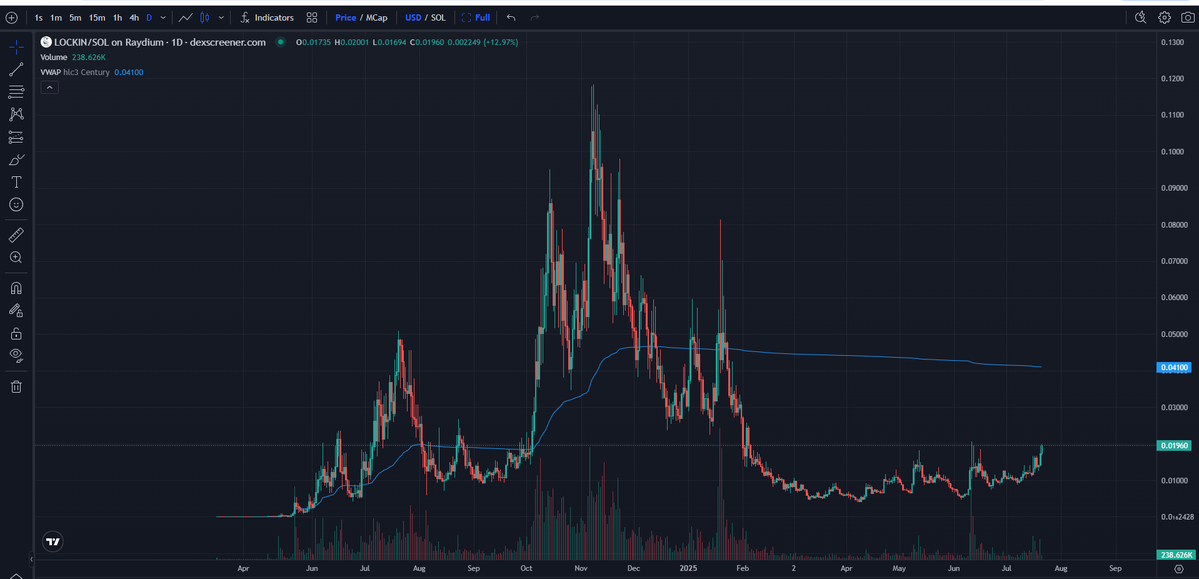1199x579 pixels.
Task: Switch to the 4h timeframe
Action: [x=134, y=17]
